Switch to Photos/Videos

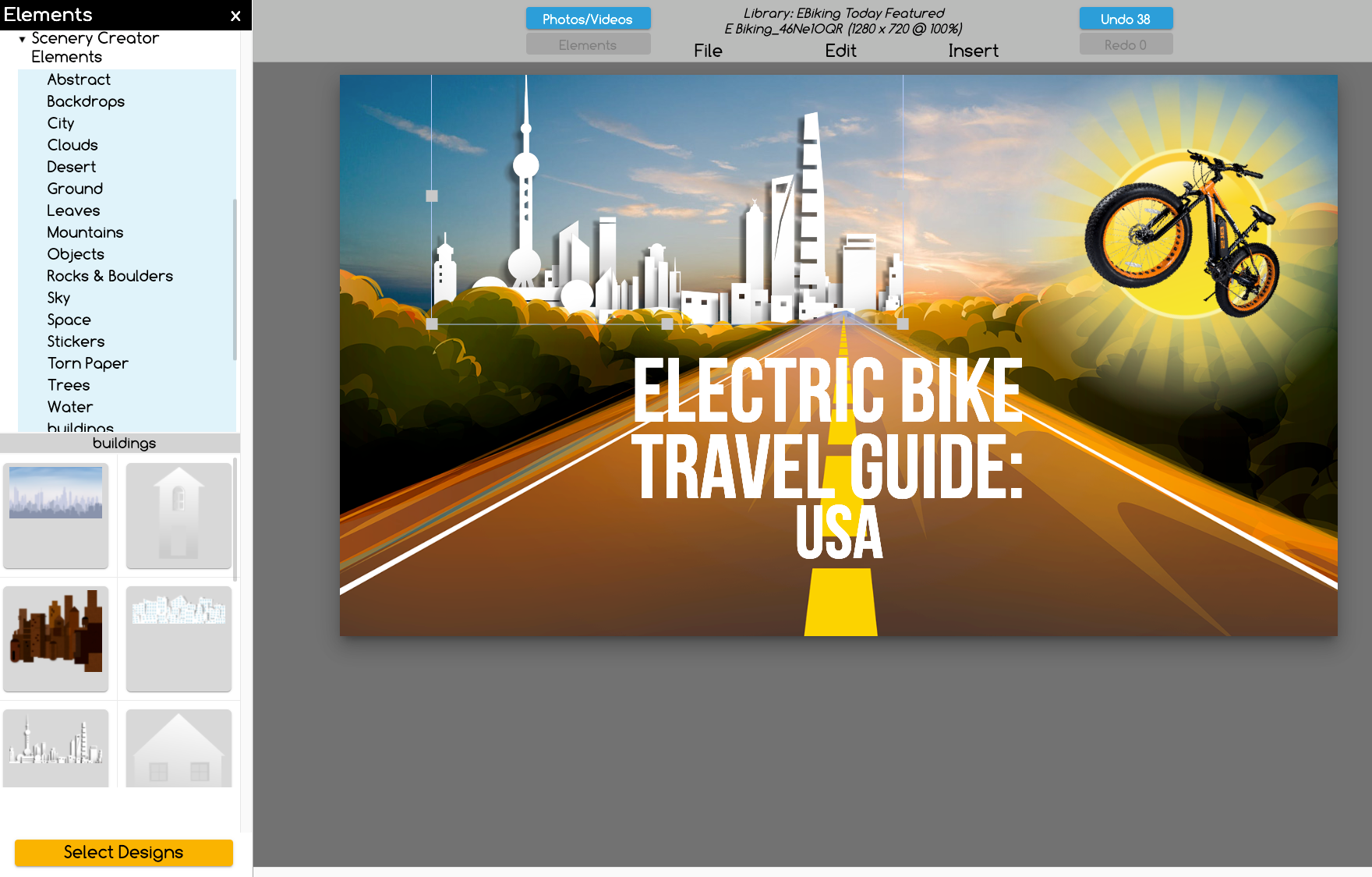click(x=588, y=19)
